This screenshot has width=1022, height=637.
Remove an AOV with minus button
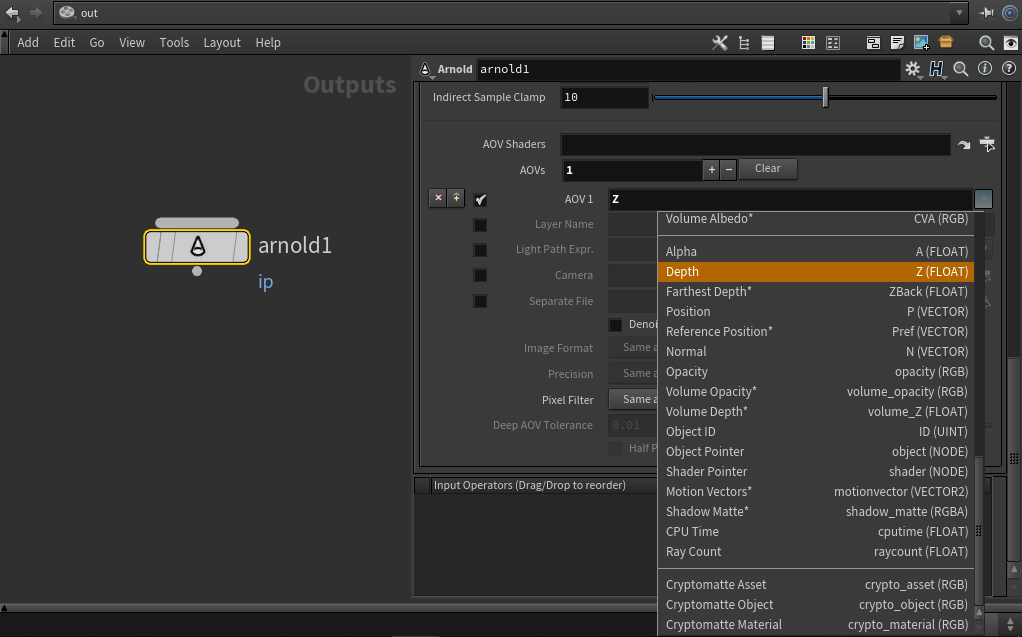(x=729, y=170)
